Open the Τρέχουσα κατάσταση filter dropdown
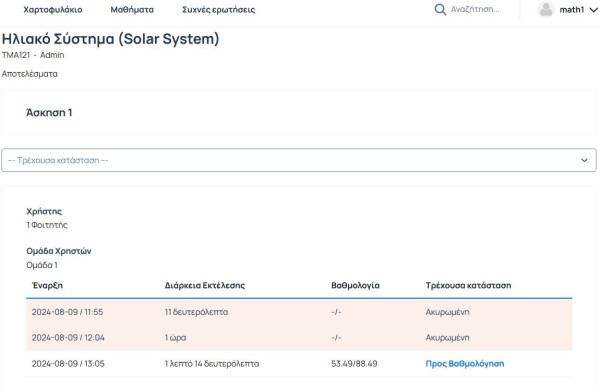 click(299, 160)
